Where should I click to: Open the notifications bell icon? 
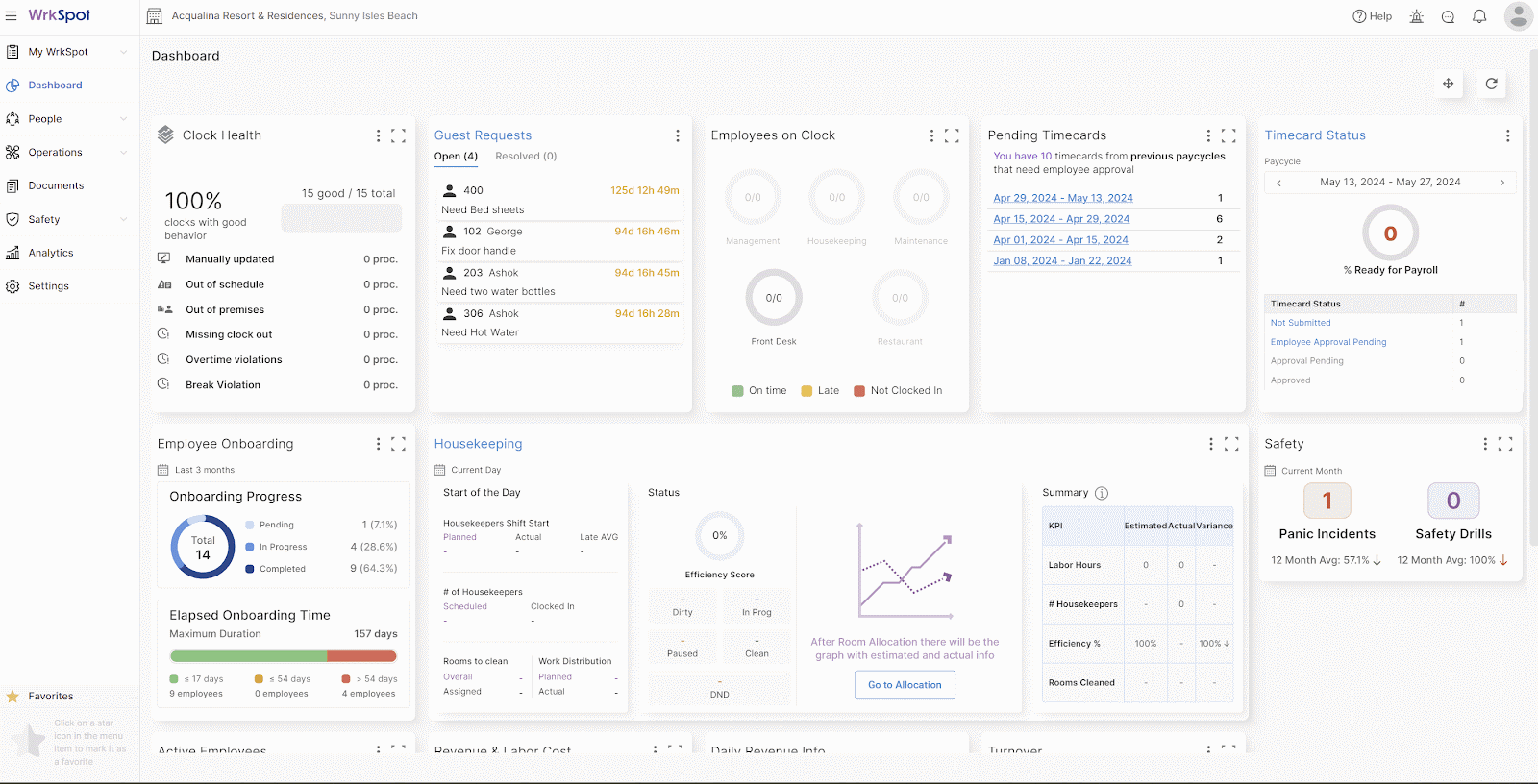pyautogui.click(x=1479, y=16)
